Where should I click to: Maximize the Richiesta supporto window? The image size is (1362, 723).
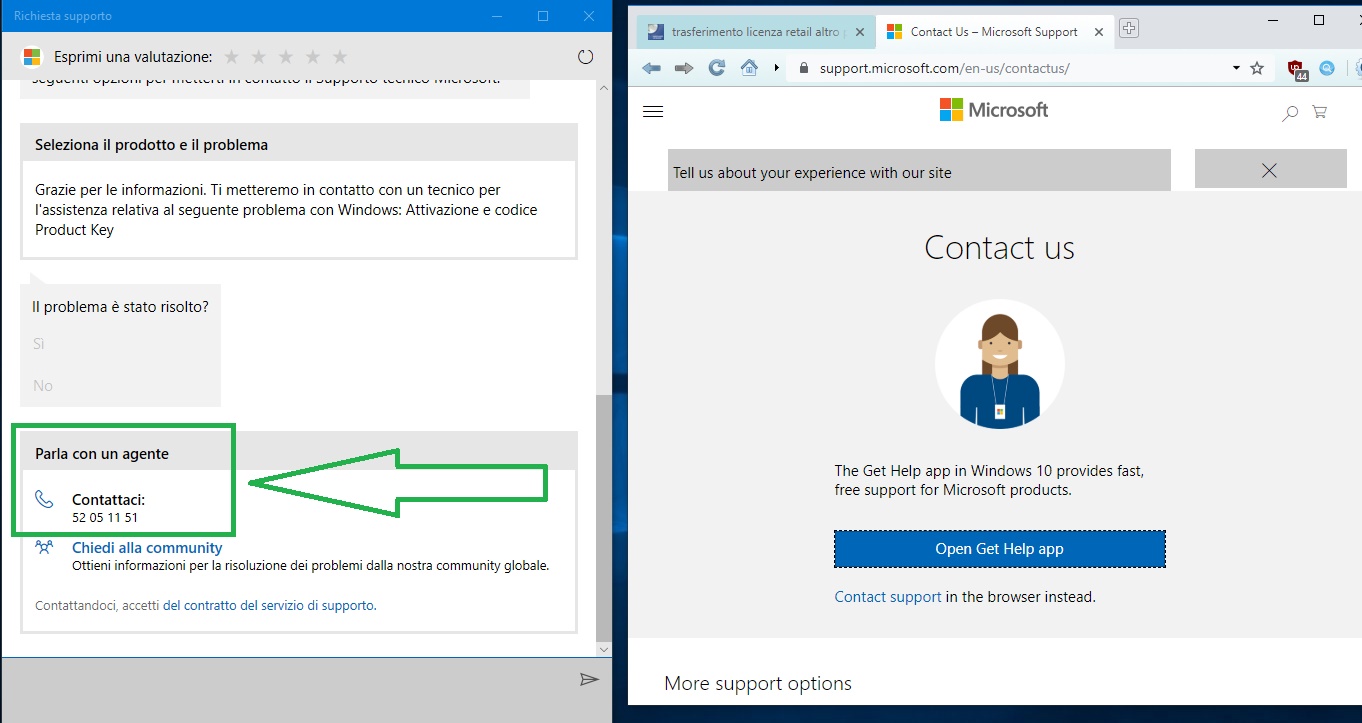point(543,16)
